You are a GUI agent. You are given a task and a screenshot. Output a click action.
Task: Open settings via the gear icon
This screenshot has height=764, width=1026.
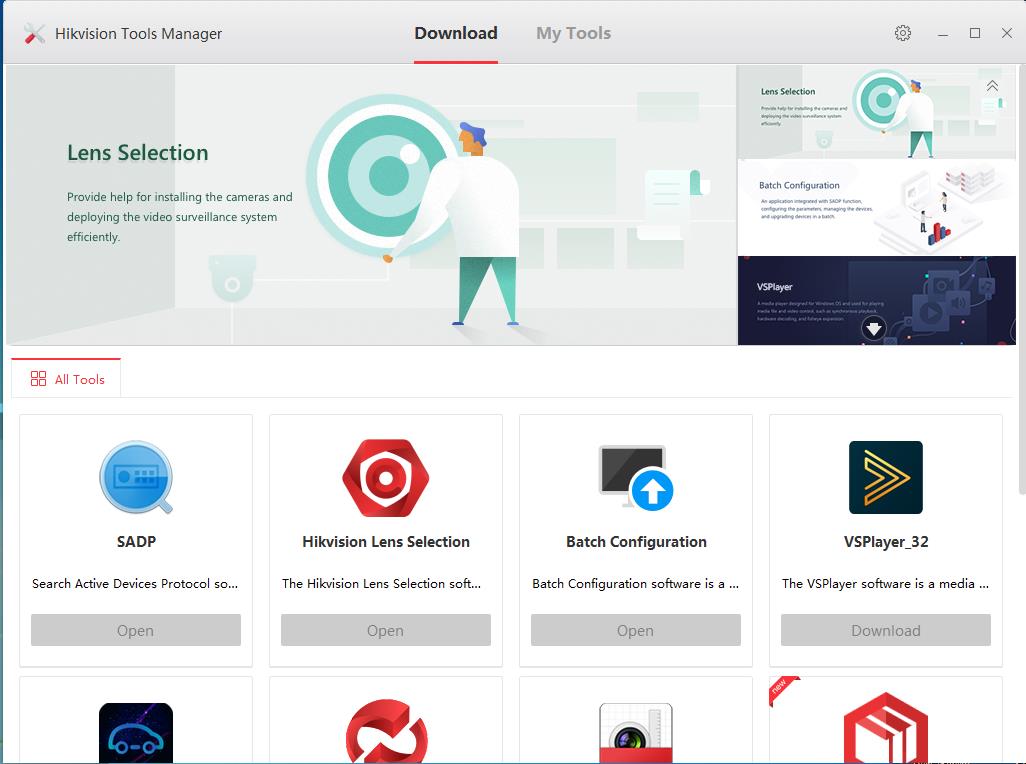(903, 33)
